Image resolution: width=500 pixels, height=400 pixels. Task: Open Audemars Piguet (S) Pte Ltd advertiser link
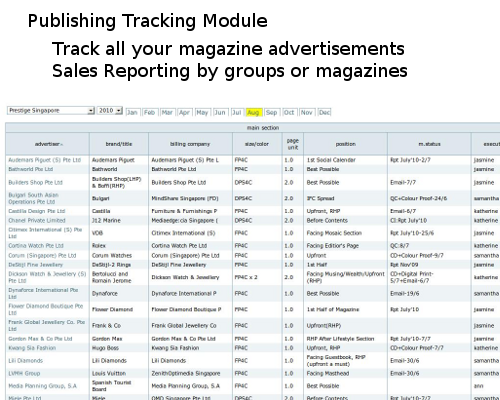(45, 160)
